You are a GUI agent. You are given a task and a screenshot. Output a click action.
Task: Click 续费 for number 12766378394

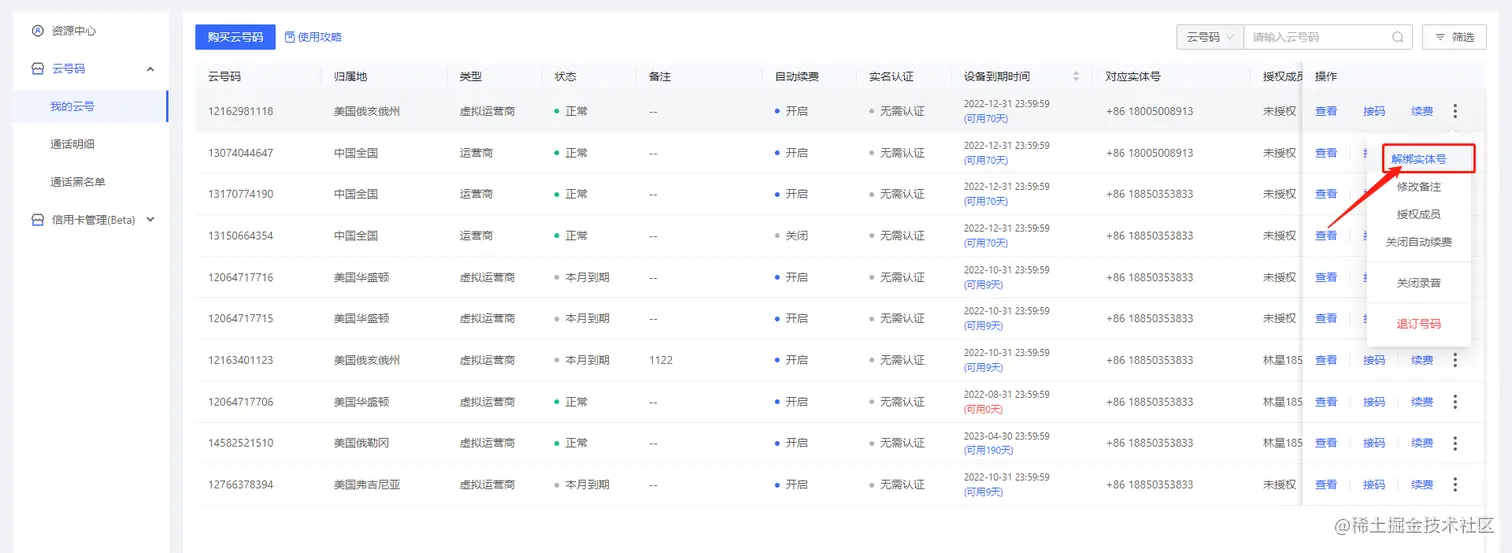click(1422, 485)
